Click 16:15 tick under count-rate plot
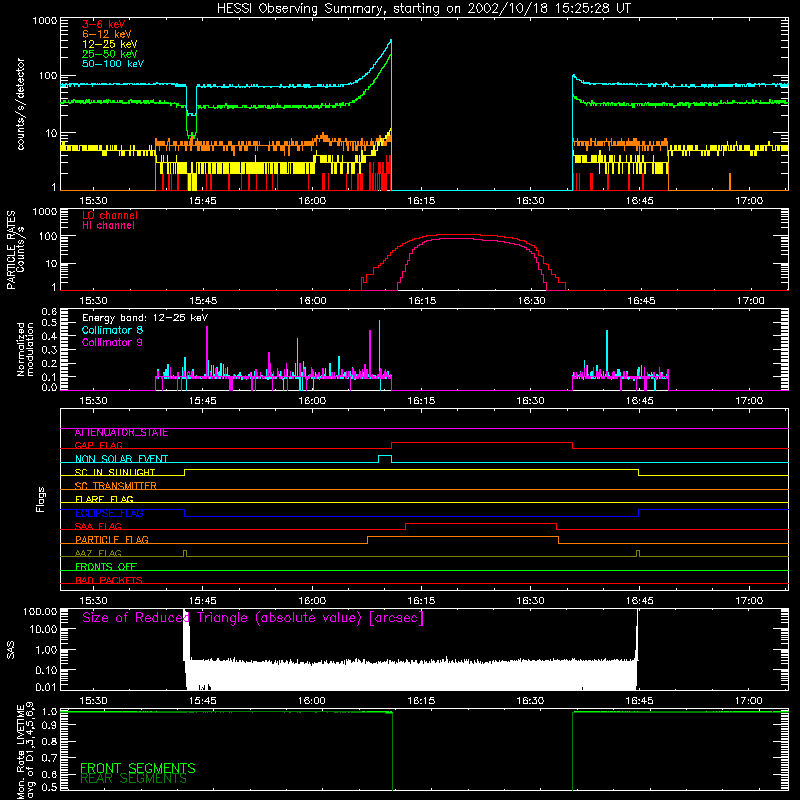Viewport: 800px width, 800px height. [421, 201]
